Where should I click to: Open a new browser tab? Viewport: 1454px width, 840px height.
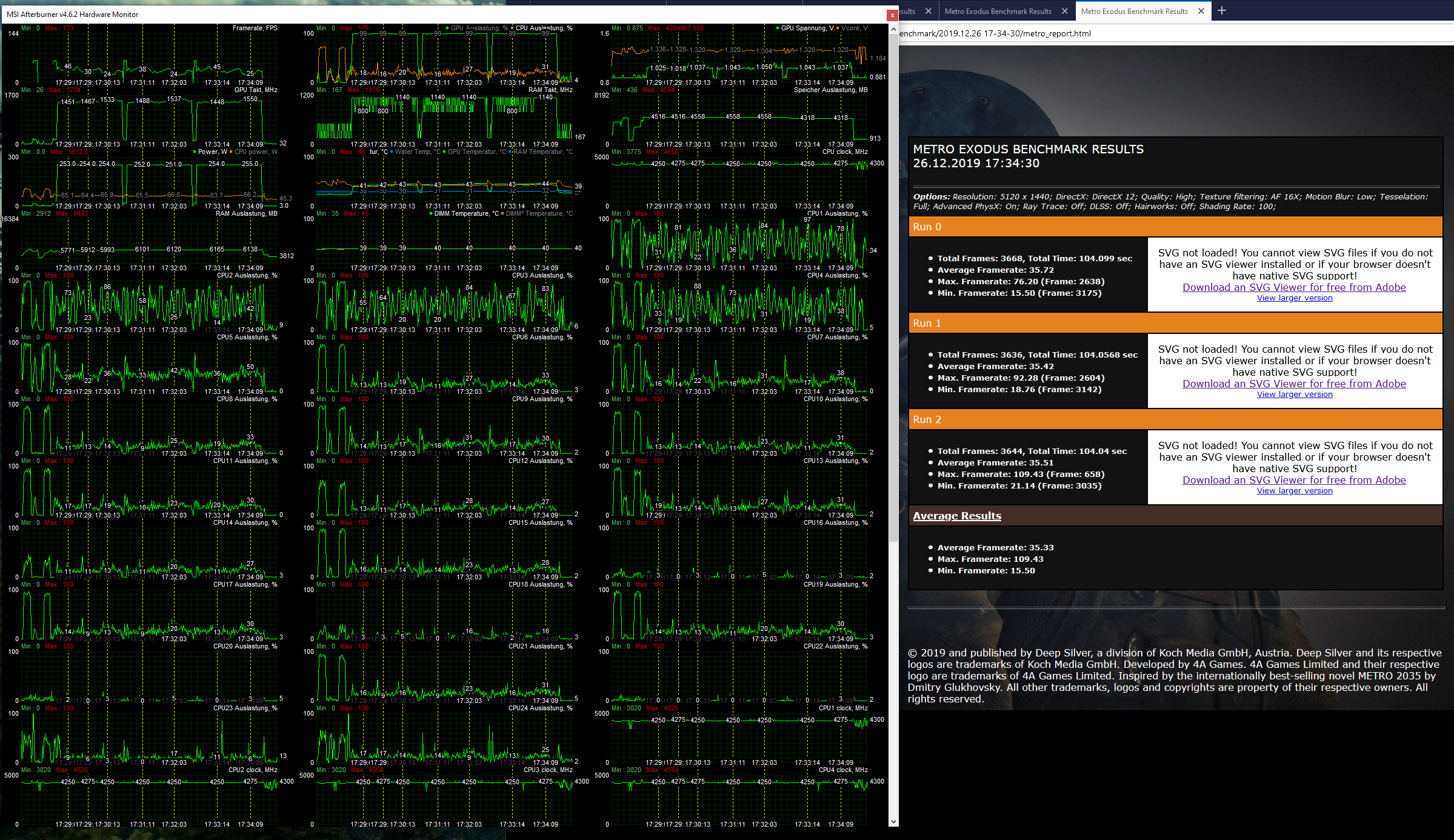(x=1222, y=11)
